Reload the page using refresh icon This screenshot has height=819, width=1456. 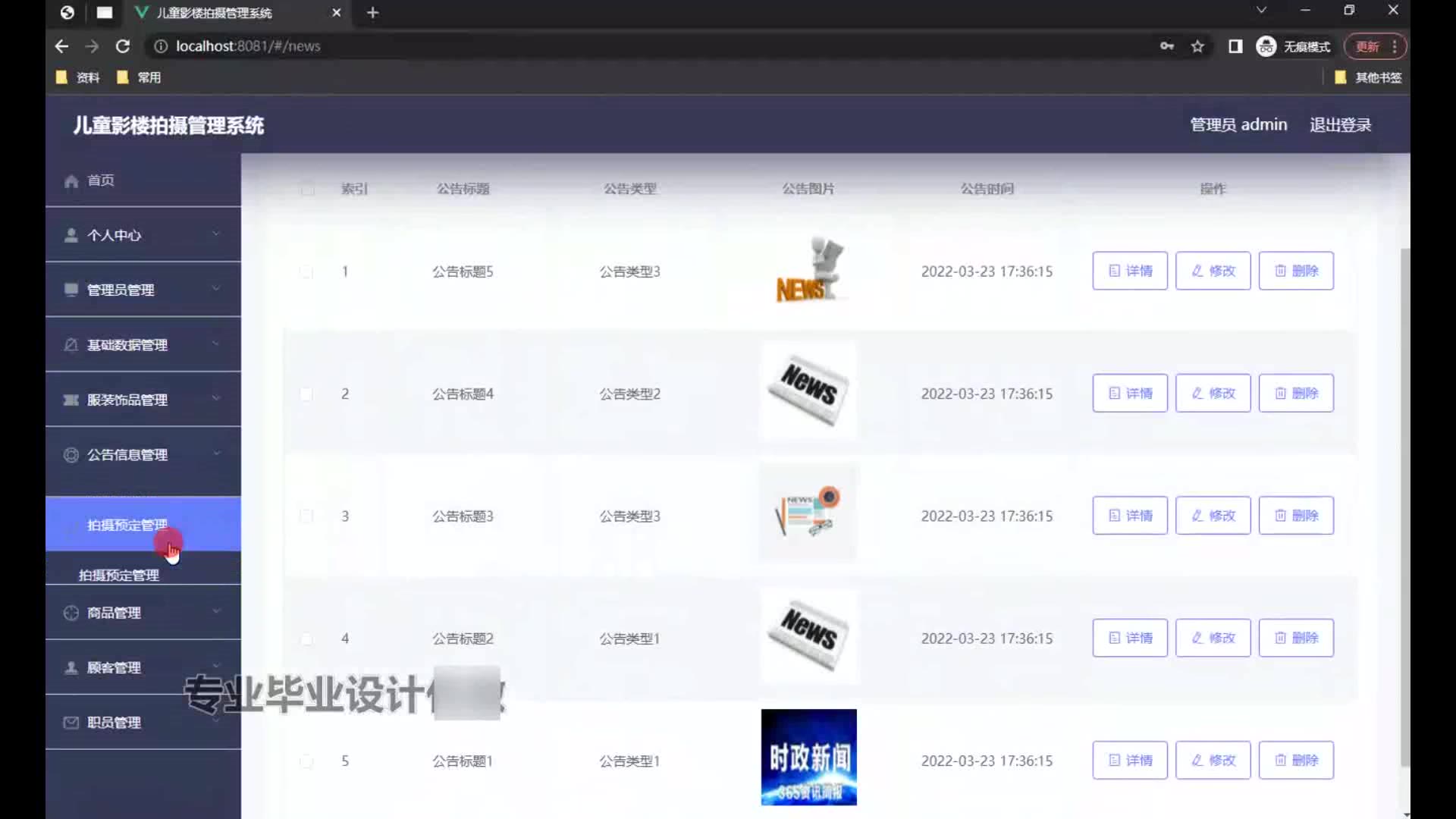coord(122,46)
